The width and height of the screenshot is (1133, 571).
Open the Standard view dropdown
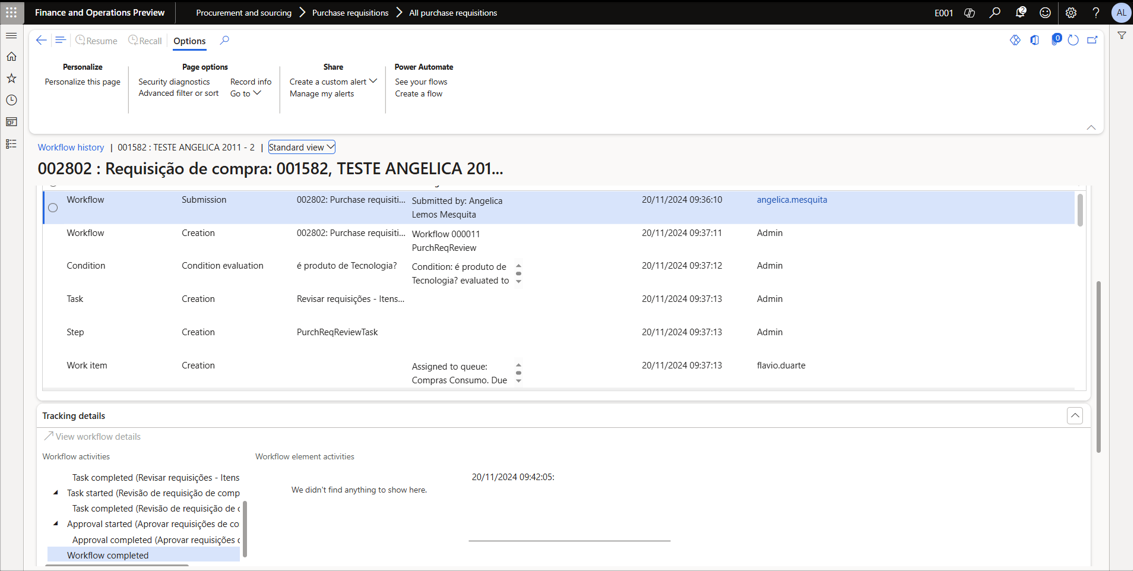coord(301,147)
